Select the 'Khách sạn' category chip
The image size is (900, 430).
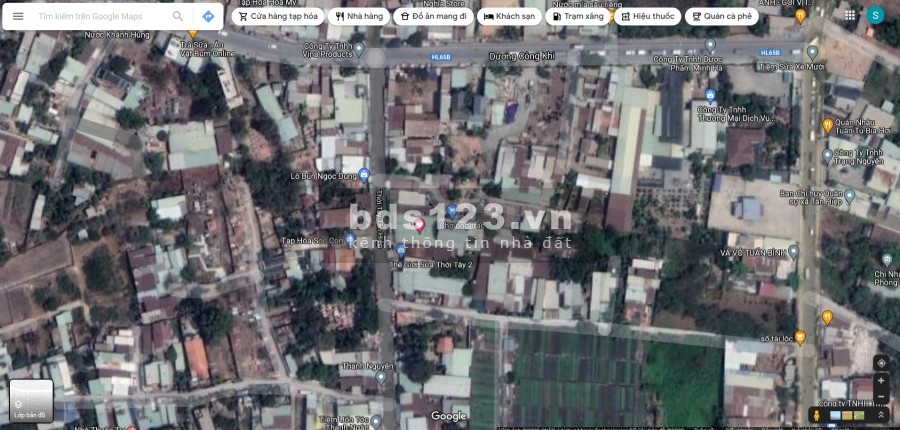point(509,16)
